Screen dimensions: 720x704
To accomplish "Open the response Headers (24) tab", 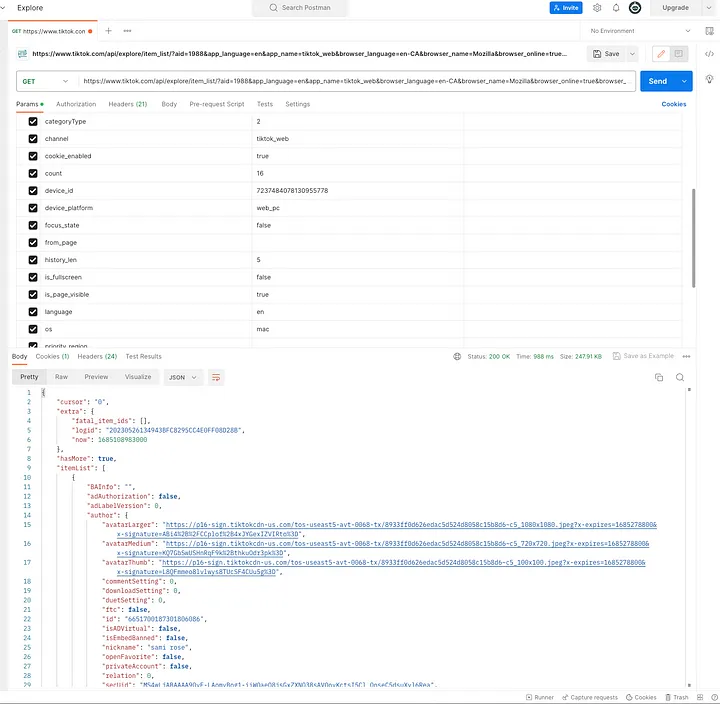I will point(97,356).
